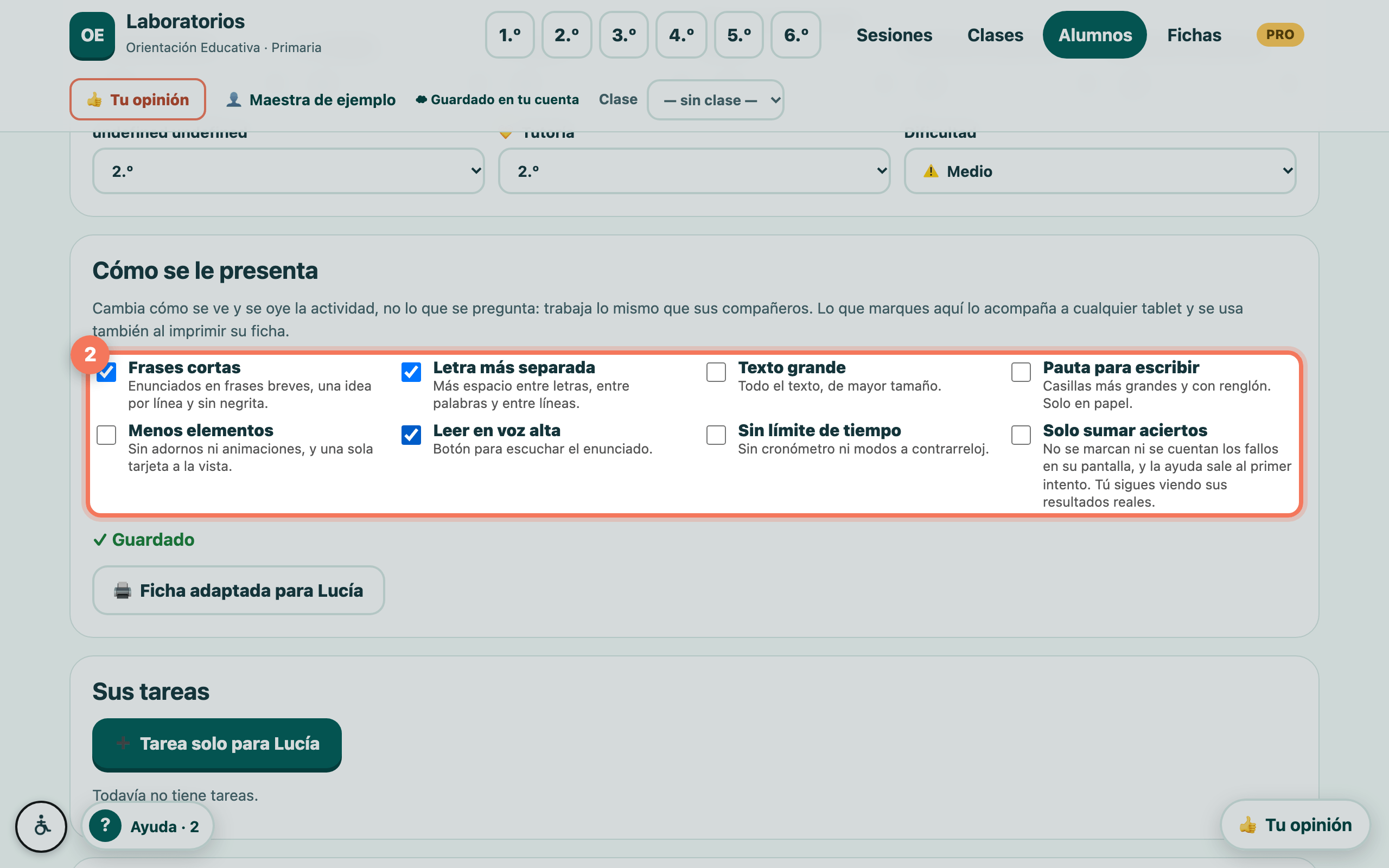The image size is (1389, 868).
Task: Select the Alumnos tab
Action: tap(1094, 35)
